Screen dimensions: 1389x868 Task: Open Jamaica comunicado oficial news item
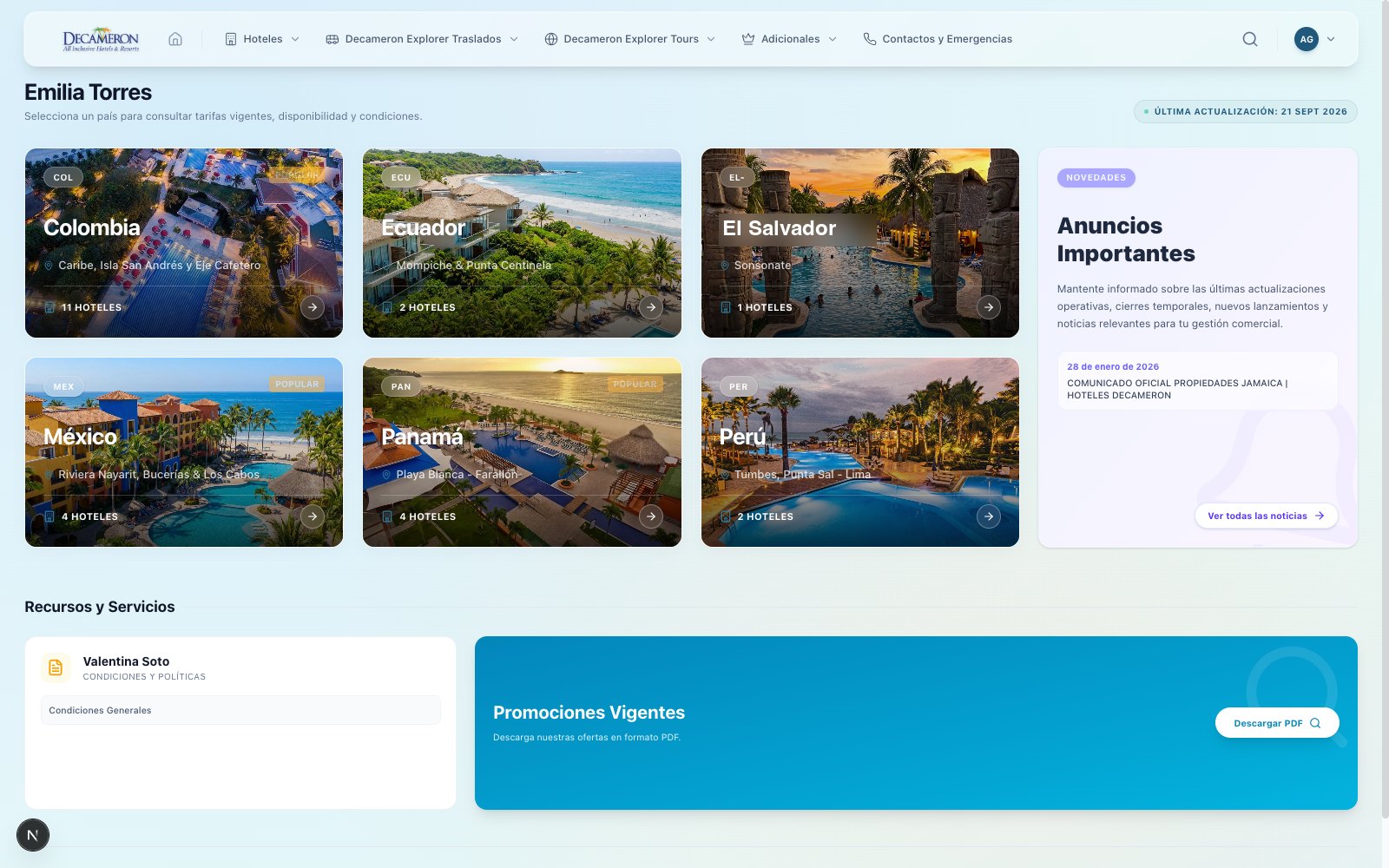coord(1197,381)
